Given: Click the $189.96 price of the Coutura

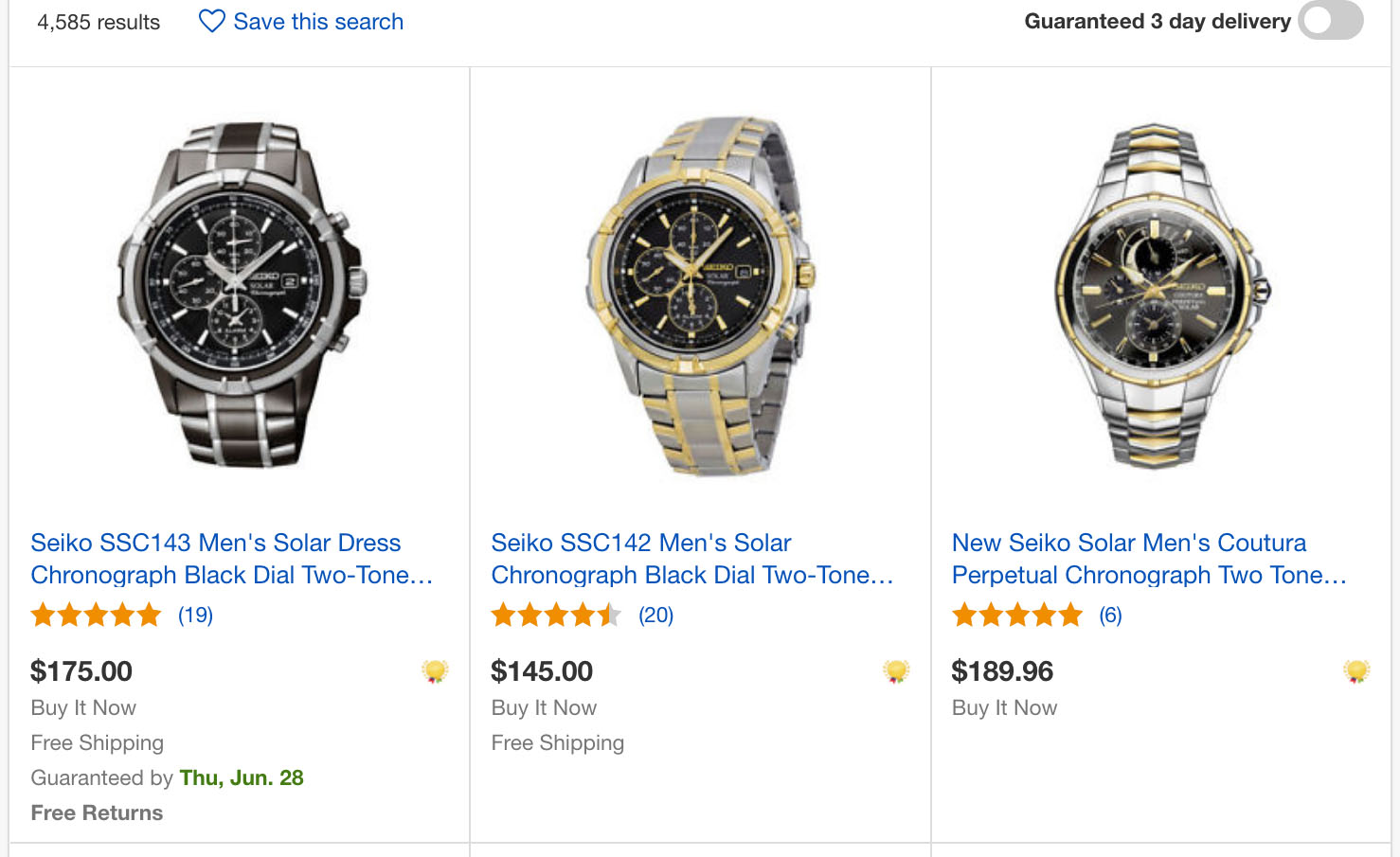Looking at the screenshot, I should 1002,671.
